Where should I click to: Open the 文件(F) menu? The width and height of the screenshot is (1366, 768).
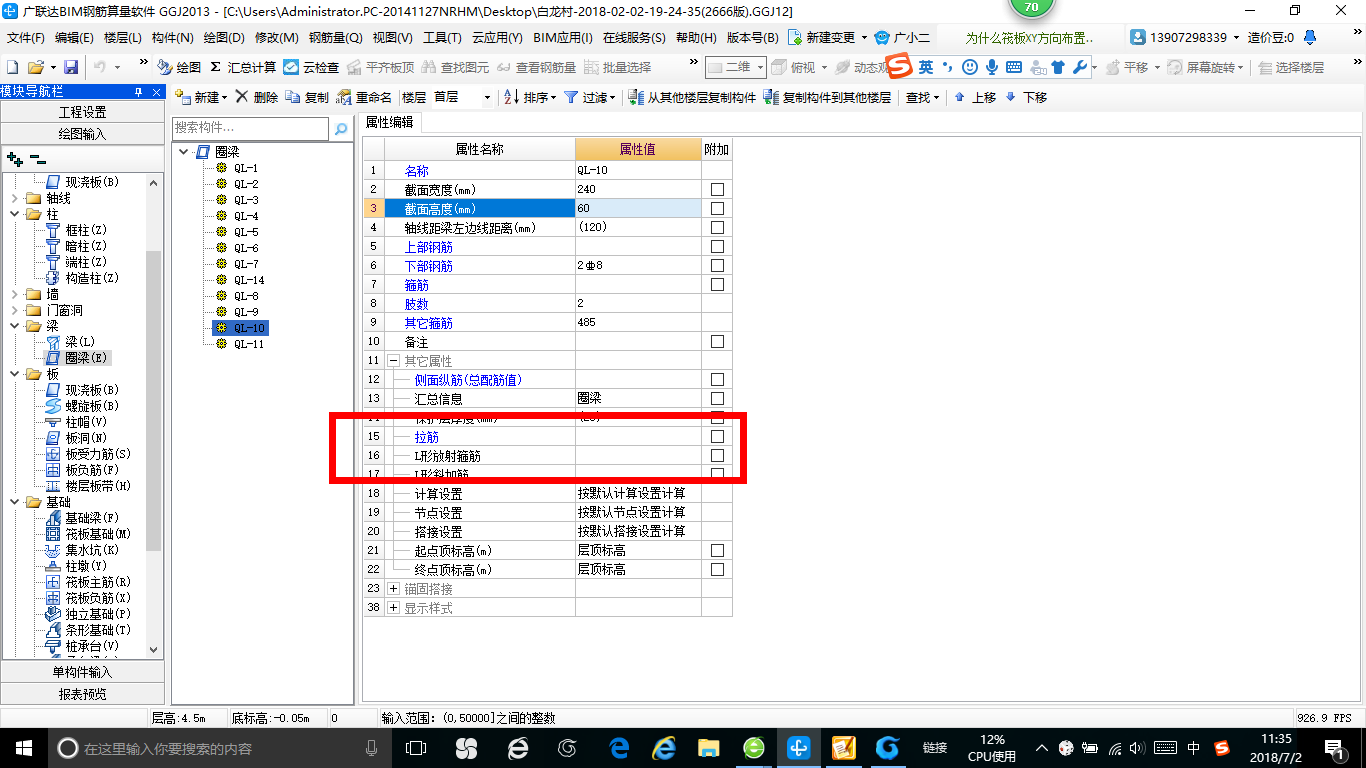point(26,38)
